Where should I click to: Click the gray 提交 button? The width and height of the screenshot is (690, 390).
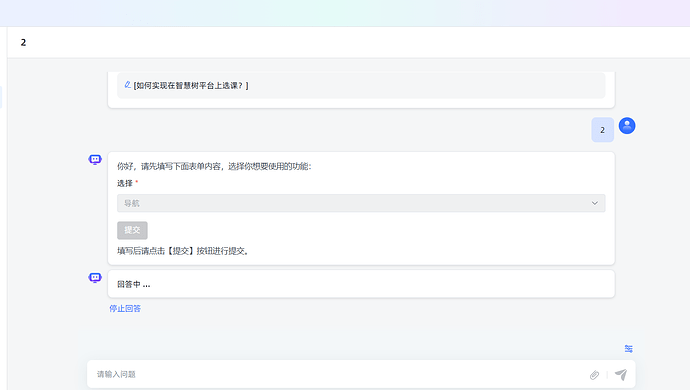[x=132, y=230]
